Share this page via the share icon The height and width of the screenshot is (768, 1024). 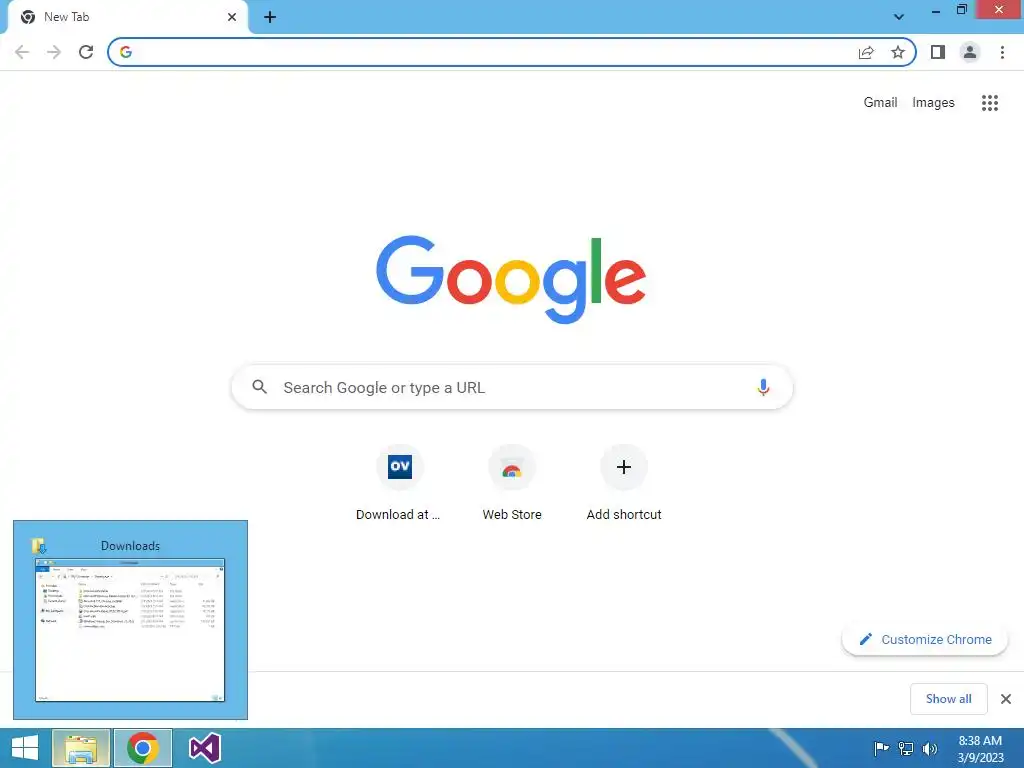tap(866, 52)
